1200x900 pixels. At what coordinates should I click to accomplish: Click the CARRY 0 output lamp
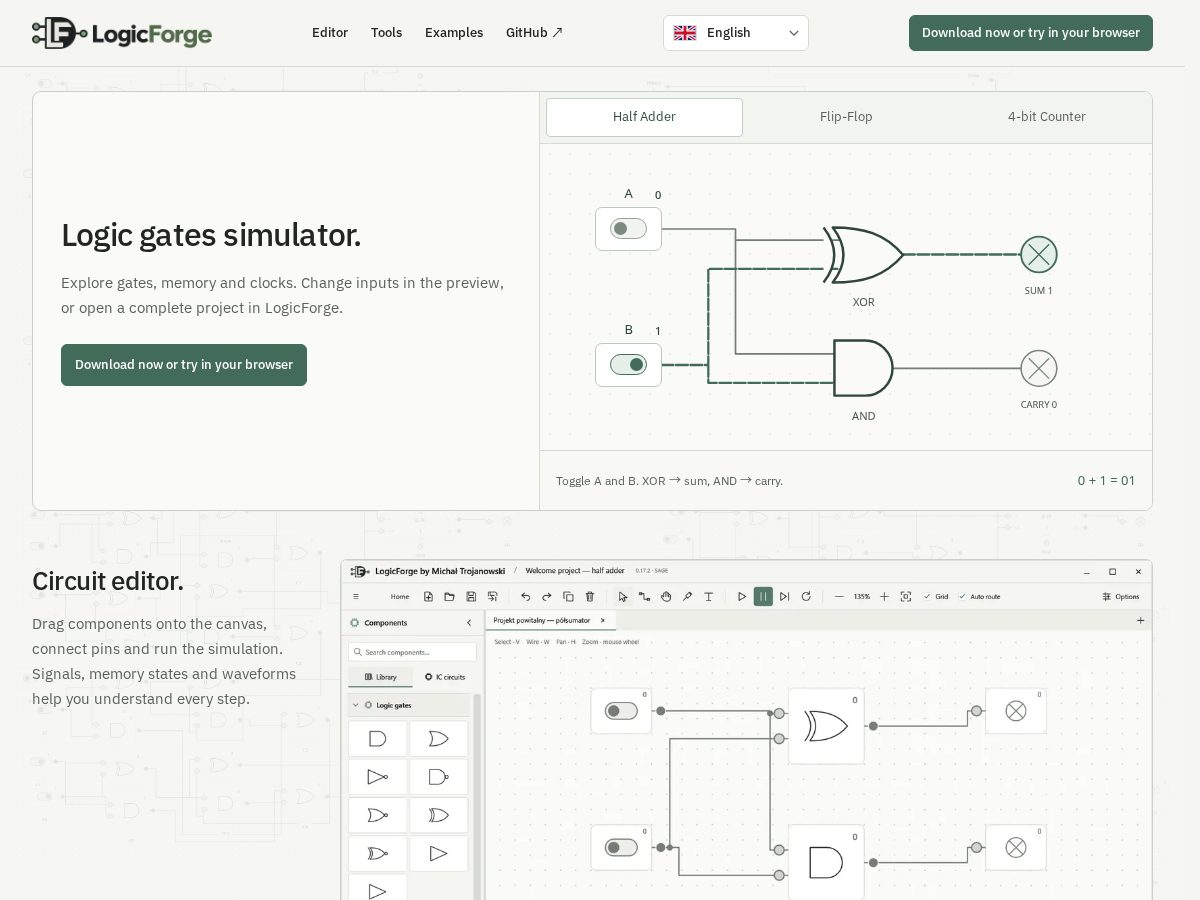1039,368
